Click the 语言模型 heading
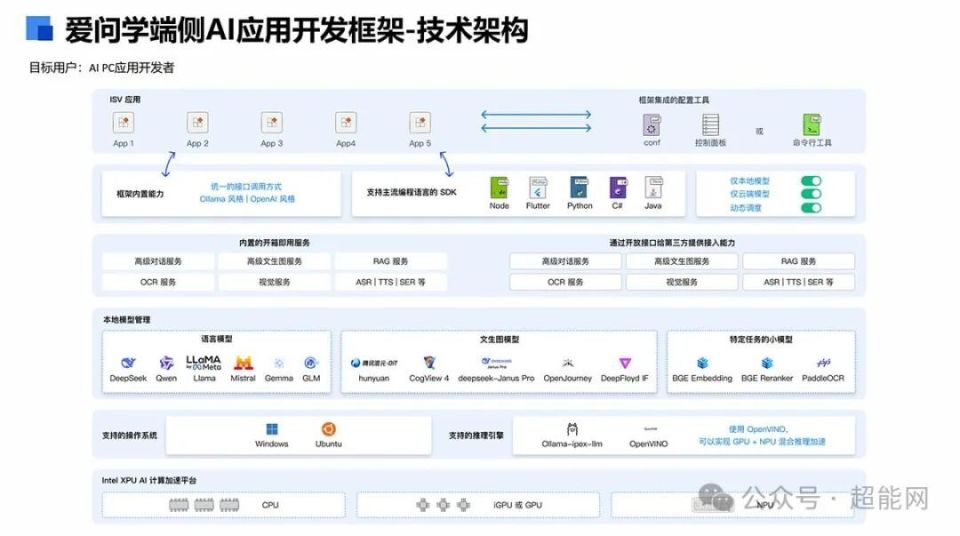960x536 pixels. pos(216,339)
